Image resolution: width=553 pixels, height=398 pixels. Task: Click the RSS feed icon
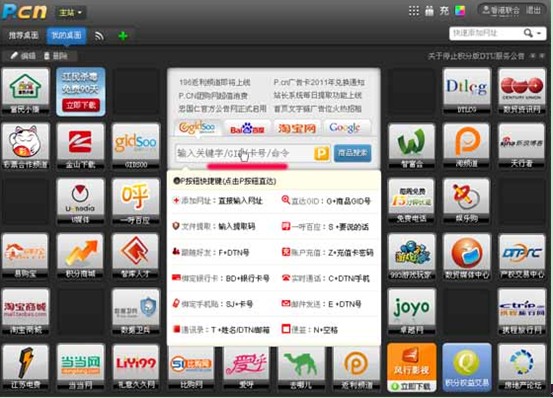coord(99,36)
